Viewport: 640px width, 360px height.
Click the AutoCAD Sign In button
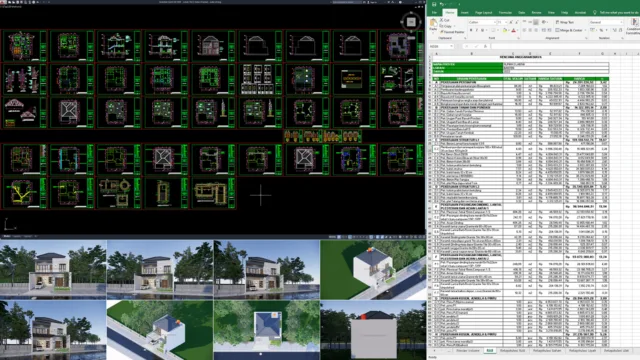pyautogui.click(x=372, y=2)
